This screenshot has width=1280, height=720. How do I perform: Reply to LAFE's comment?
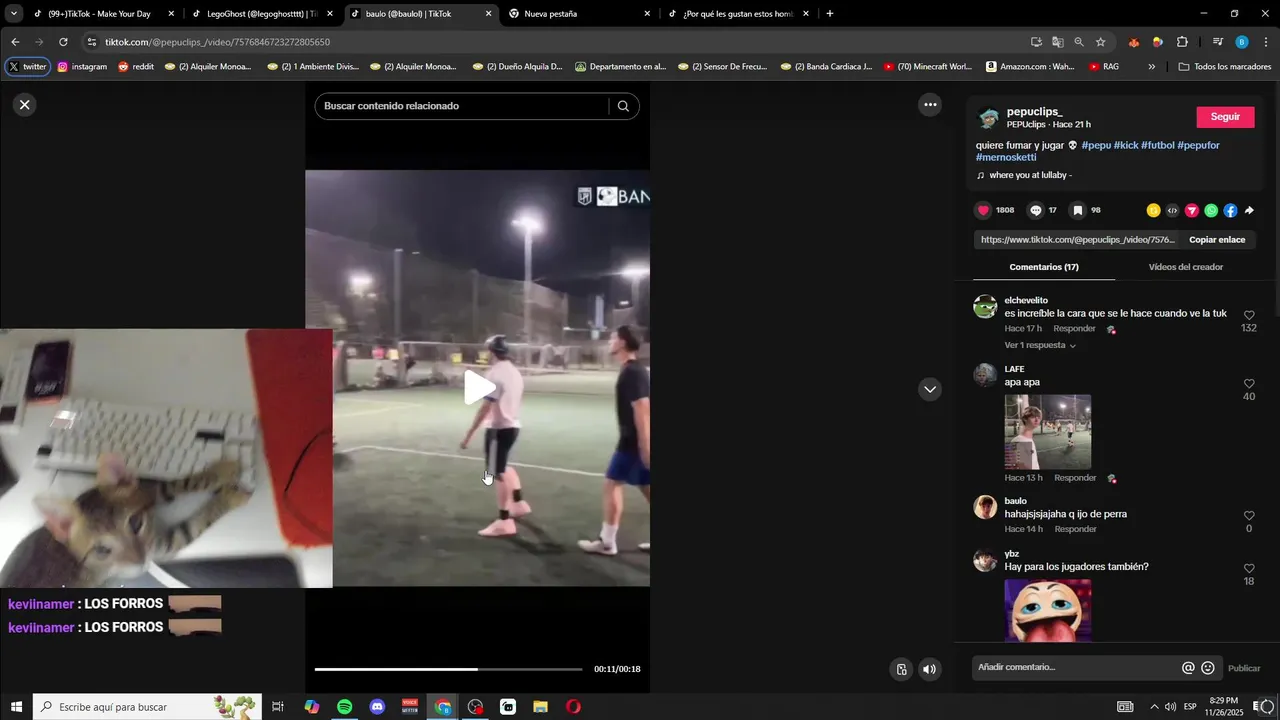(x=1075, y=478)
